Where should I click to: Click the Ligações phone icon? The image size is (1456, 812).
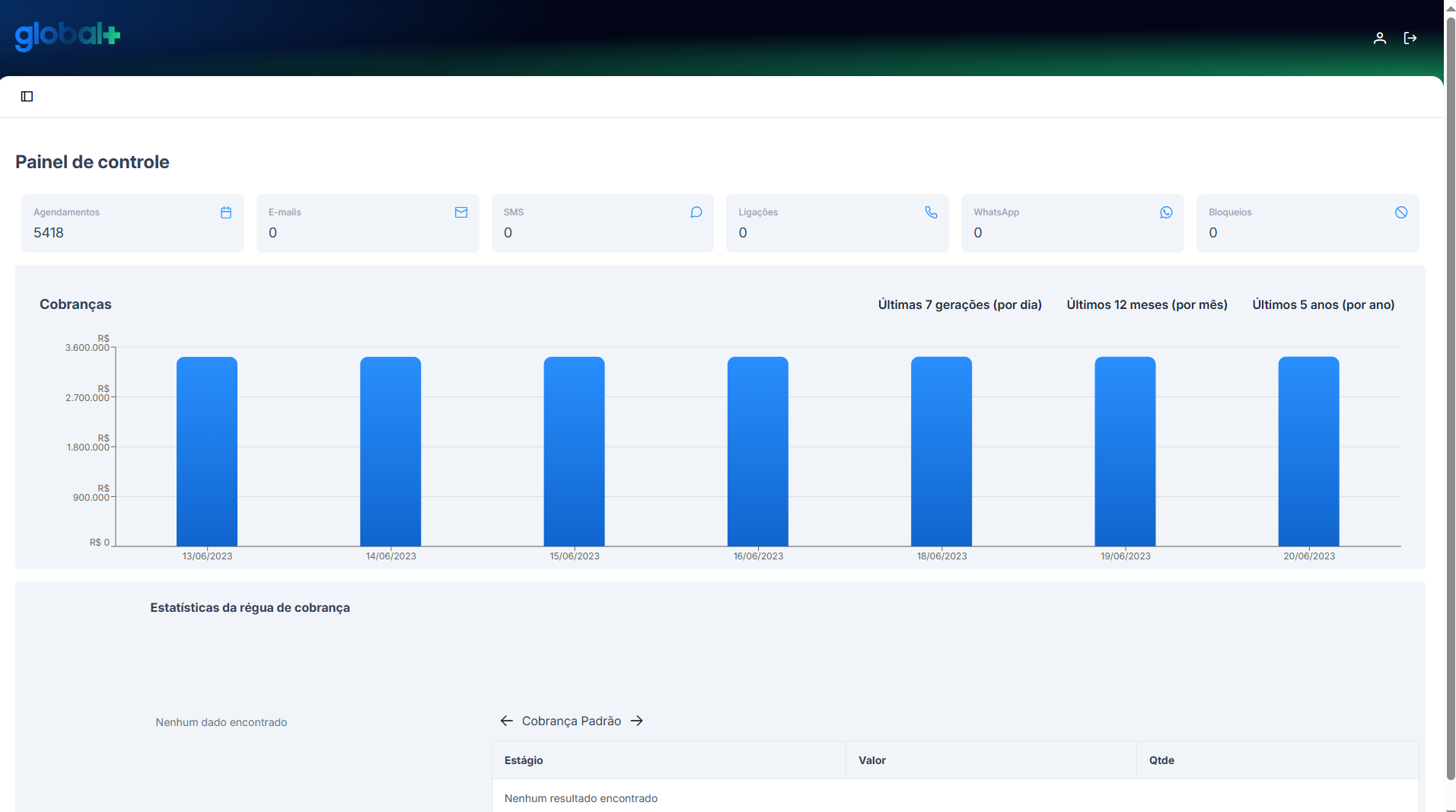click(931, 213)
